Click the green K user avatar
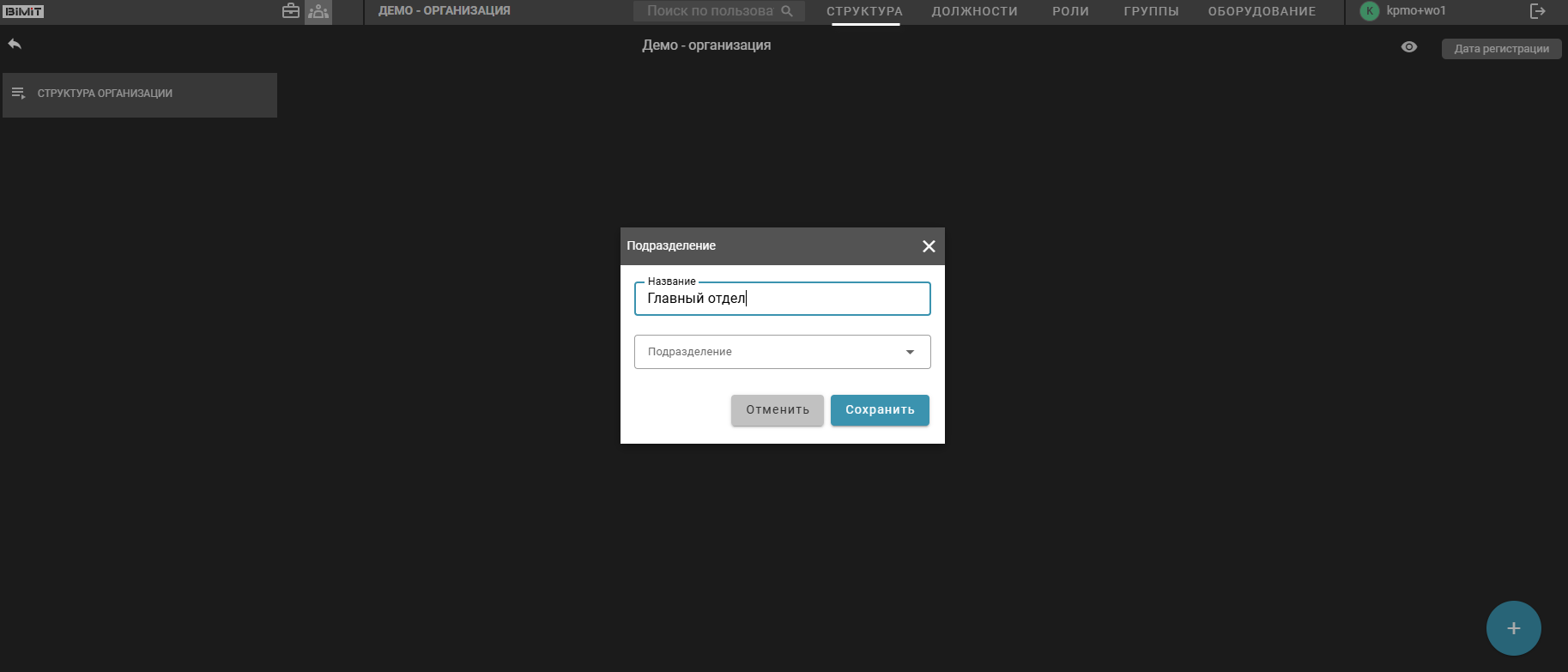The height and width of the screenshot is (672, 1568). pos(1370,11)
